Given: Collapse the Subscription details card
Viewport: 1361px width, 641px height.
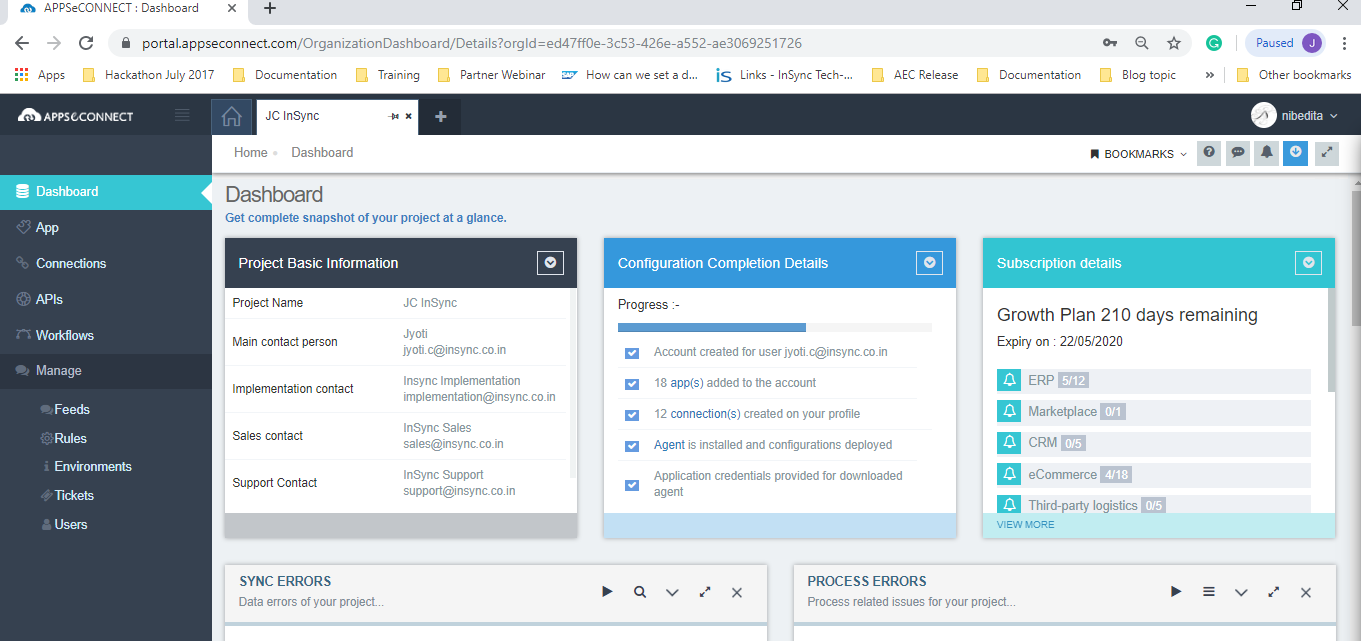Looking at the screenshot, I should coord(1309,263).
